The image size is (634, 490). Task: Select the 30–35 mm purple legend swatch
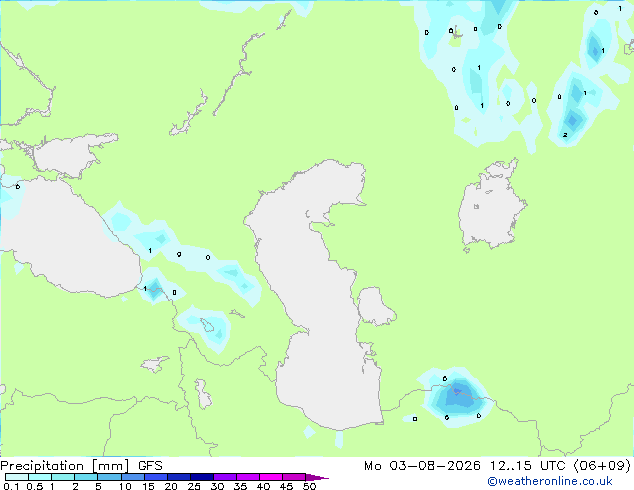pyautogui.click(x=224, y=477)
